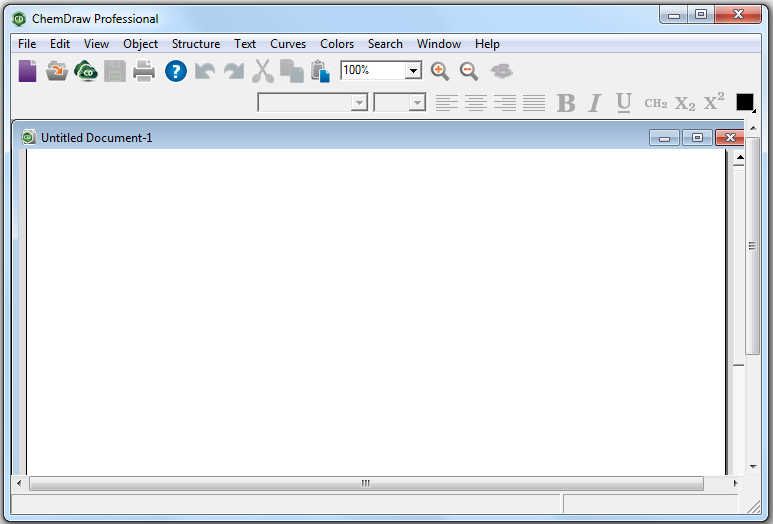Screen dimensions: 773x524
Task: Click the grayed icon right of zoom out
Action: [502, 71]
